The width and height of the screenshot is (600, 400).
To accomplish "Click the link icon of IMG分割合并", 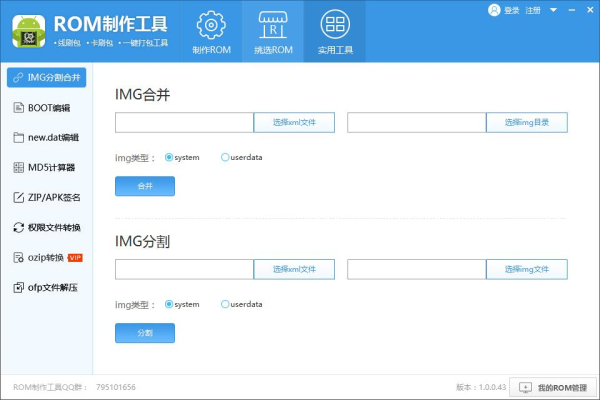I will 18,78.
